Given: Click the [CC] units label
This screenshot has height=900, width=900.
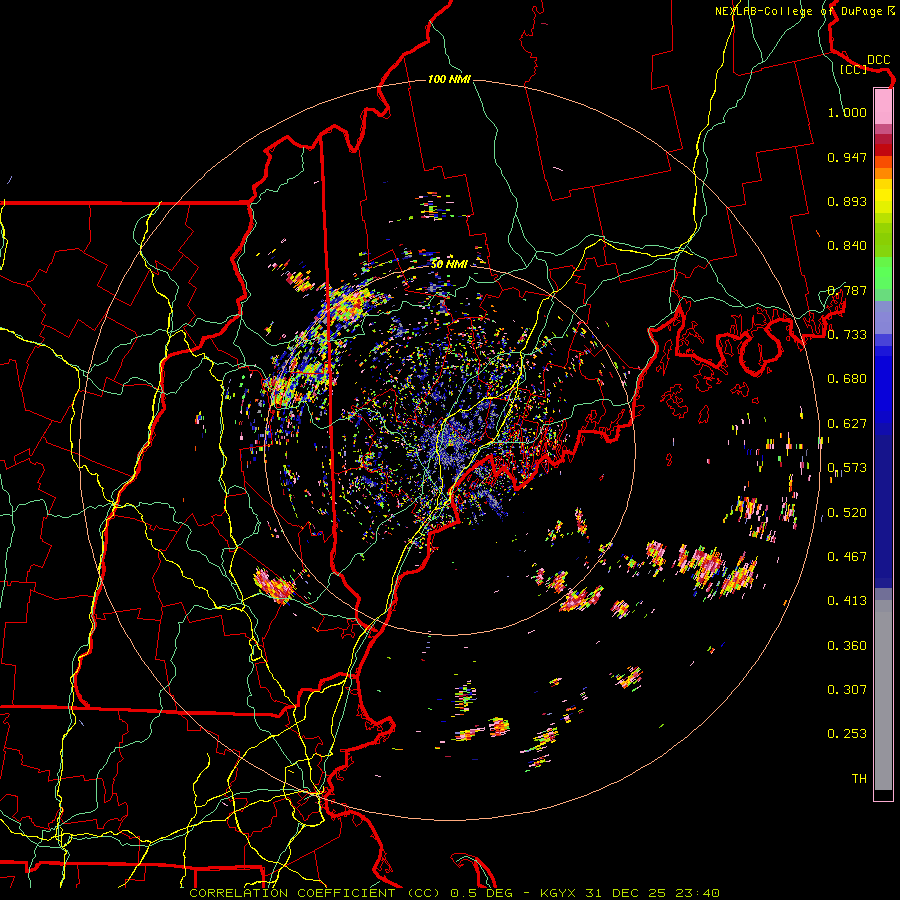Looking at the screenshot, I should pyautogui.click(x=853, y=69).
